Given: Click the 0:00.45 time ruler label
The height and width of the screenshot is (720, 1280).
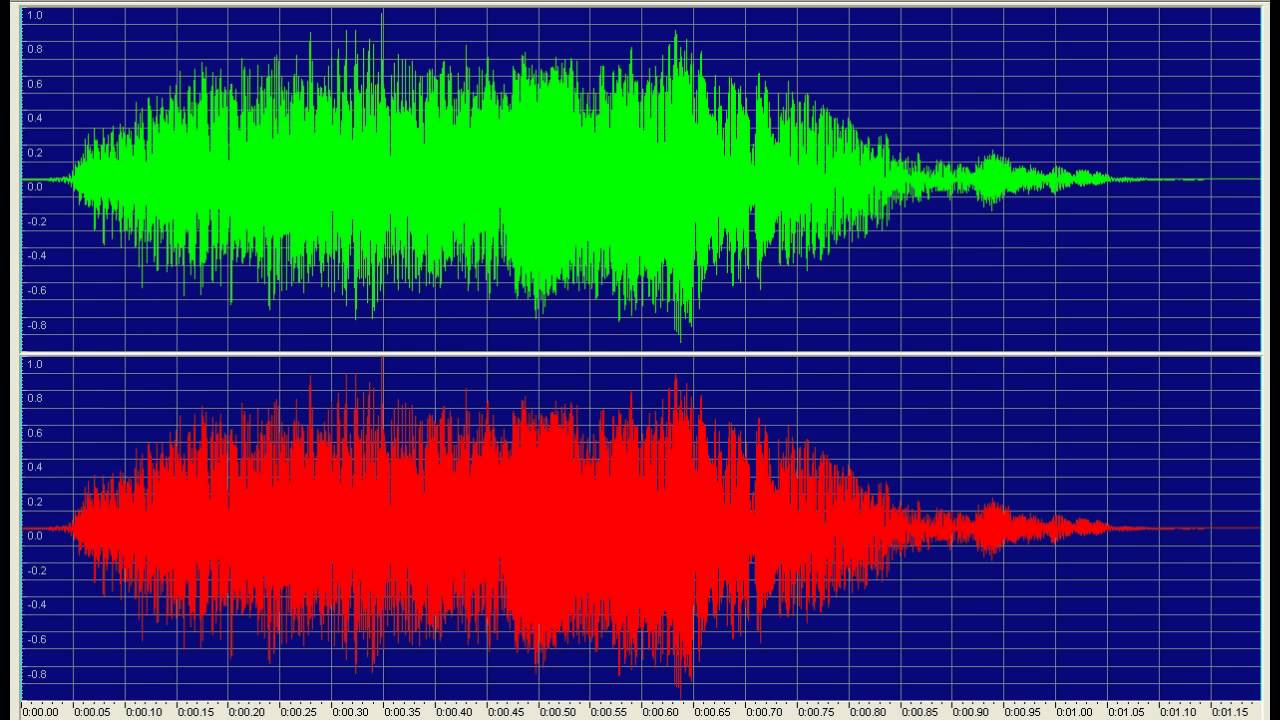Looking at the screenshot, I should [506, 712].
